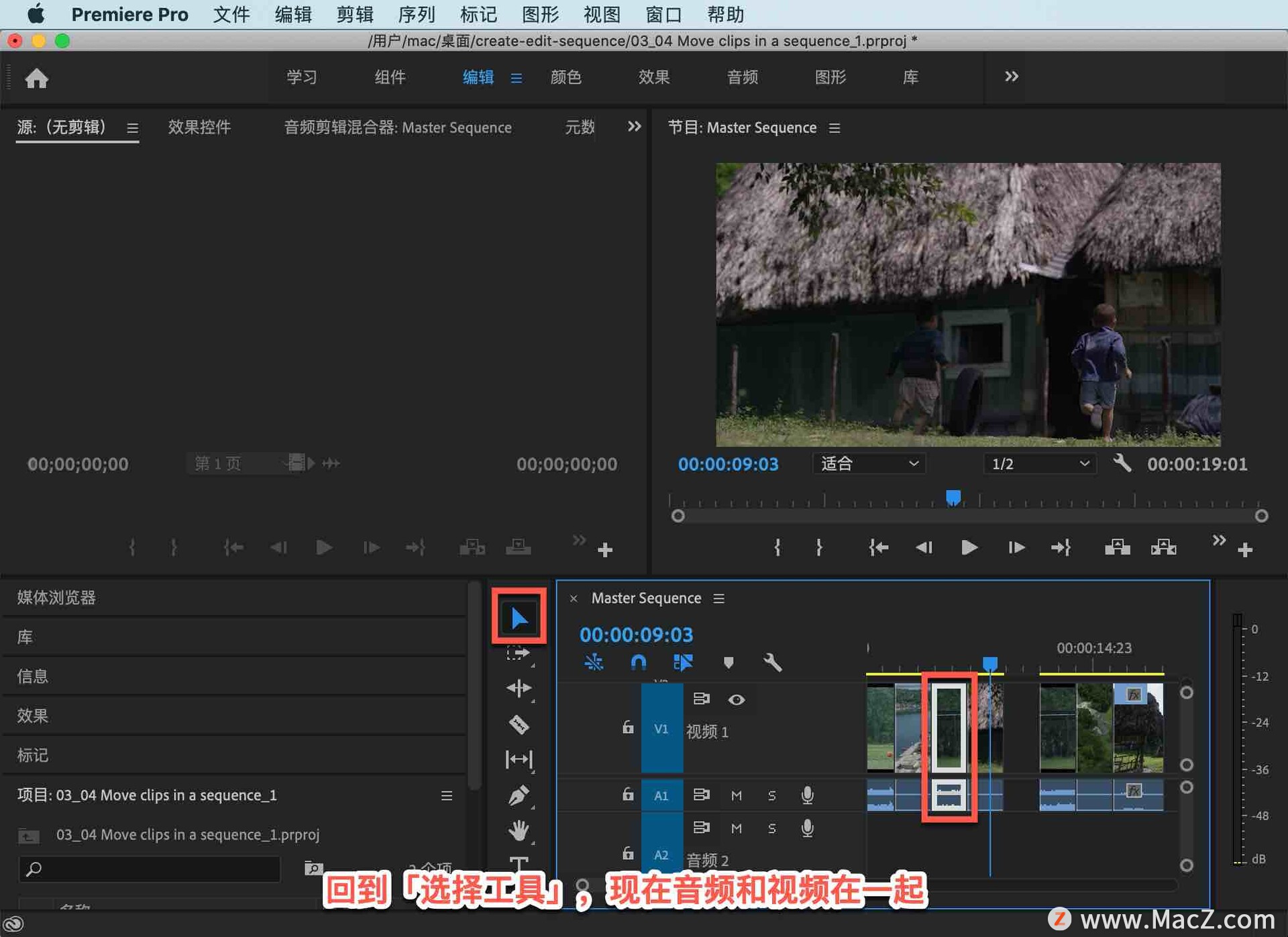Click the Home icon
Image resolution: width=1288 pixels, height=937 pixels.
point(37,78)
